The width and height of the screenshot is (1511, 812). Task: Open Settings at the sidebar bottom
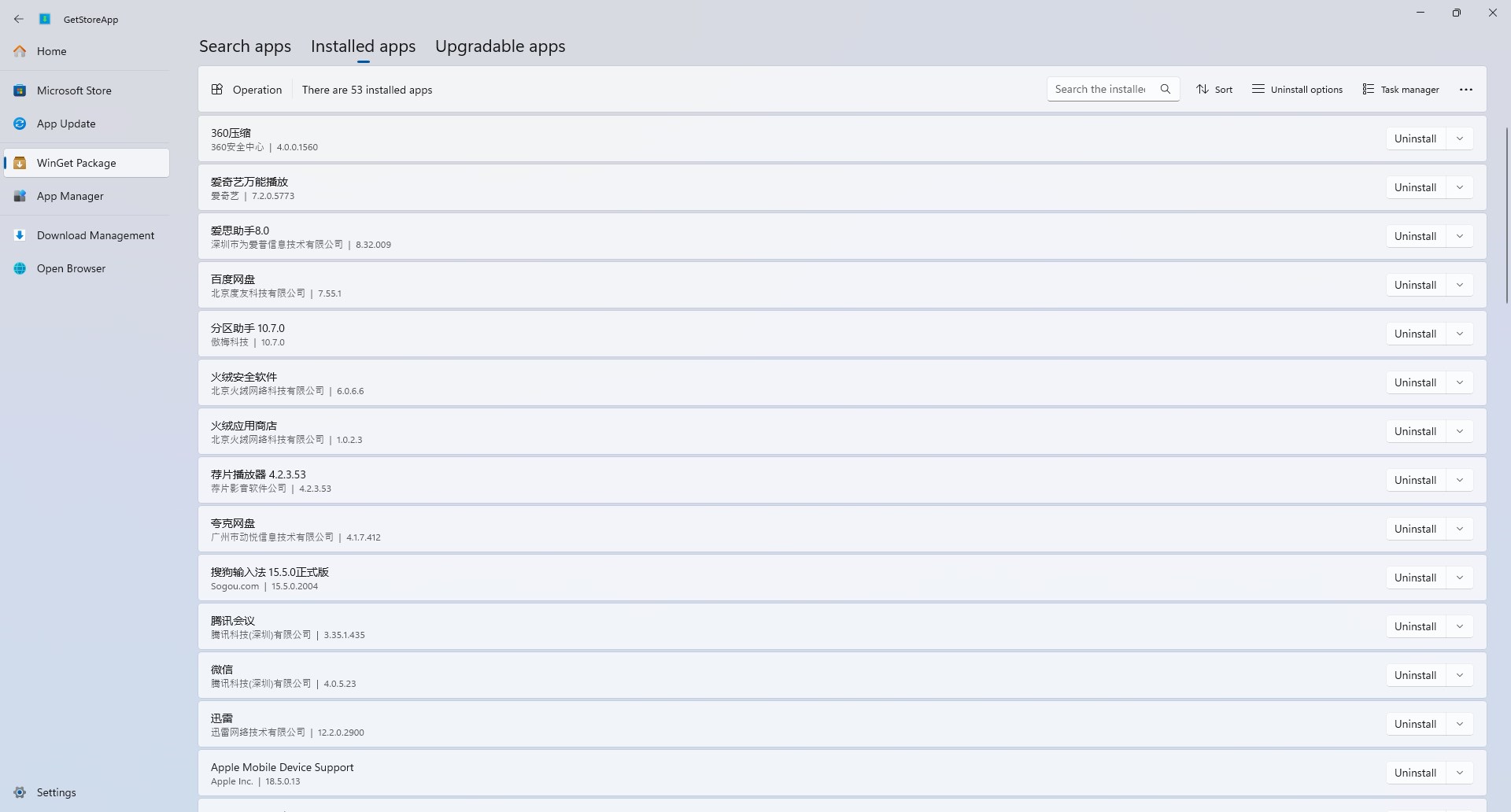pyautogui.click(x=87, y=792)
